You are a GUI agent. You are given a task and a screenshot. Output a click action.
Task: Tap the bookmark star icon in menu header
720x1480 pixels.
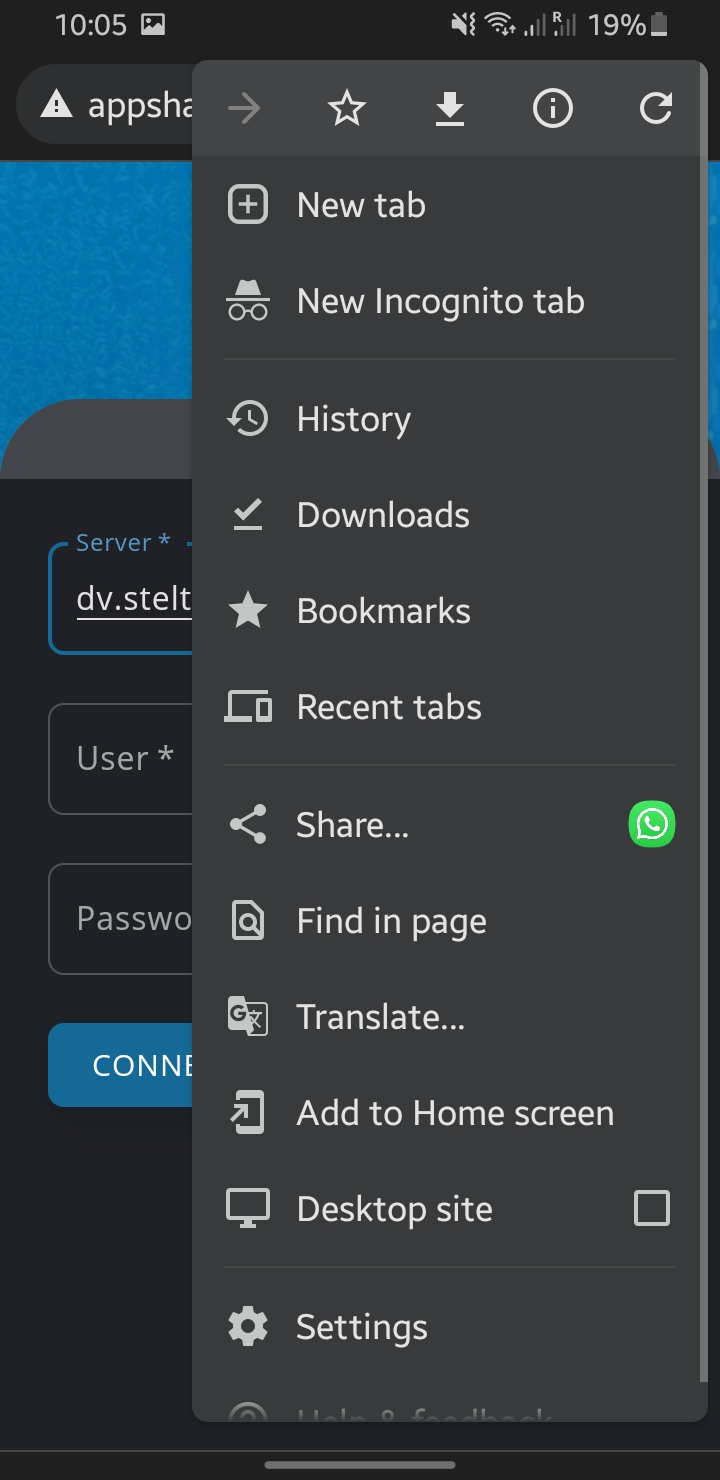(347, 108)
